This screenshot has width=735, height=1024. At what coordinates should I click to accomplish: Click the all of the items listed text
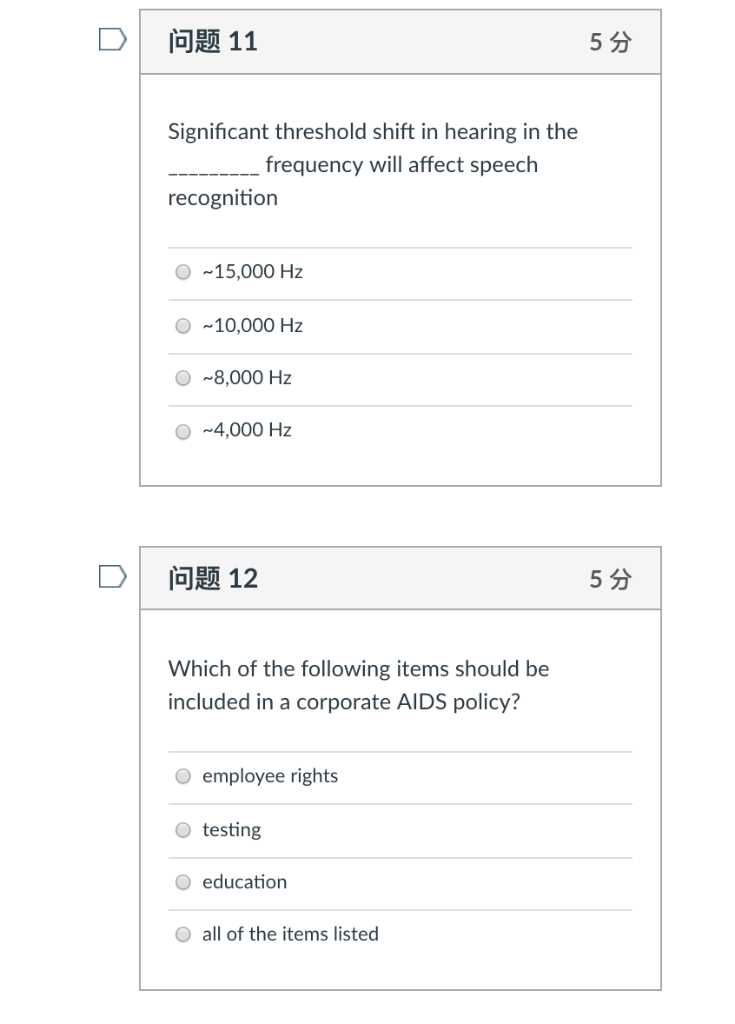(289, 934)
